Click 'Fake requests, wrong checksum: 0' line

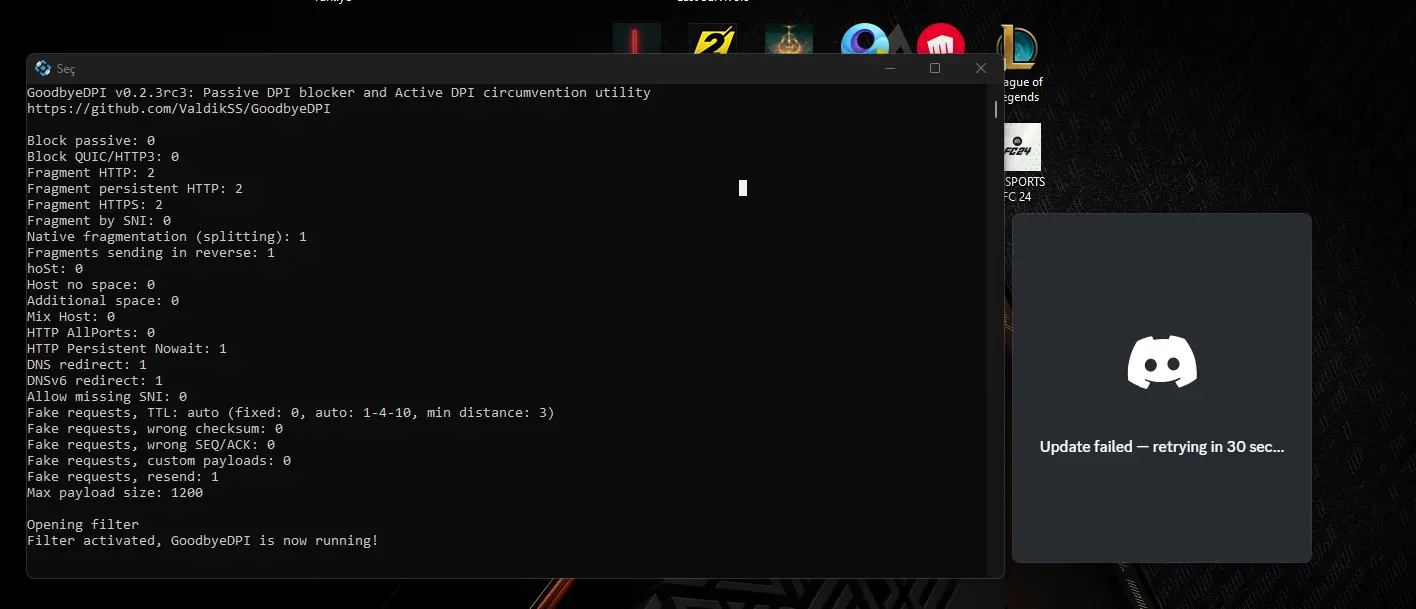pyautogui.click(x=155, y=429)
